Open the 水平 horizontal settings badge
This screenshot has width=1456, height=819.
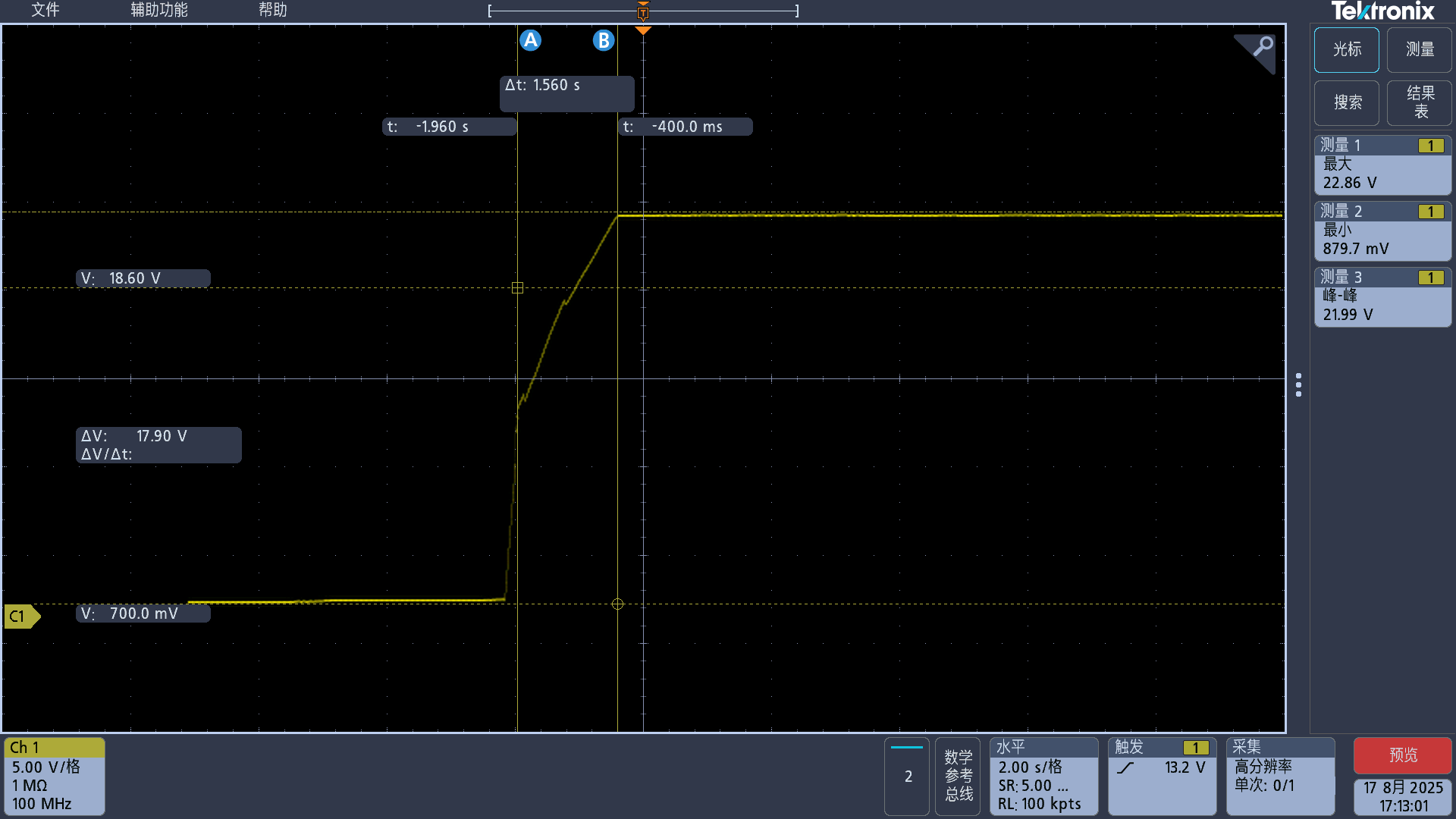(1043, 776)
